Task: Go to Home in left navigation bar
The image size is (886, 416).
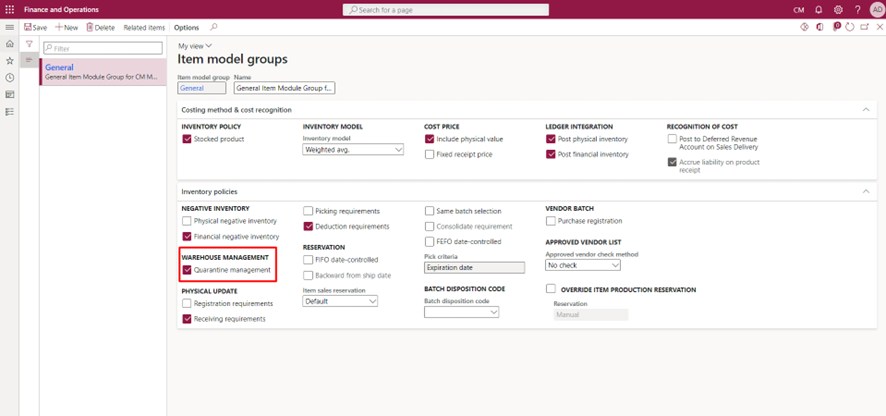Action: (9, 44)
